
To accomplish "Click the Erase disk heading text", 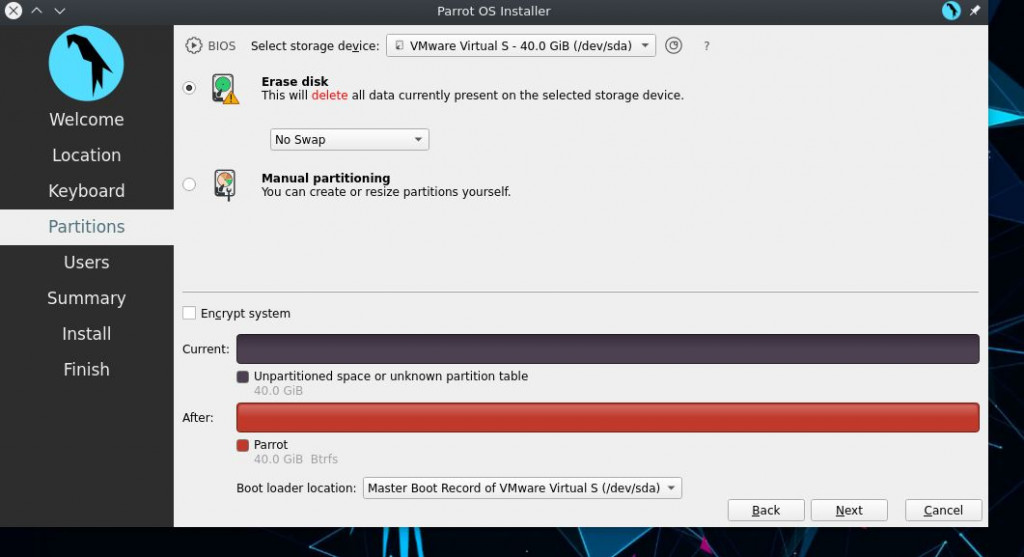I will (295, 82).
